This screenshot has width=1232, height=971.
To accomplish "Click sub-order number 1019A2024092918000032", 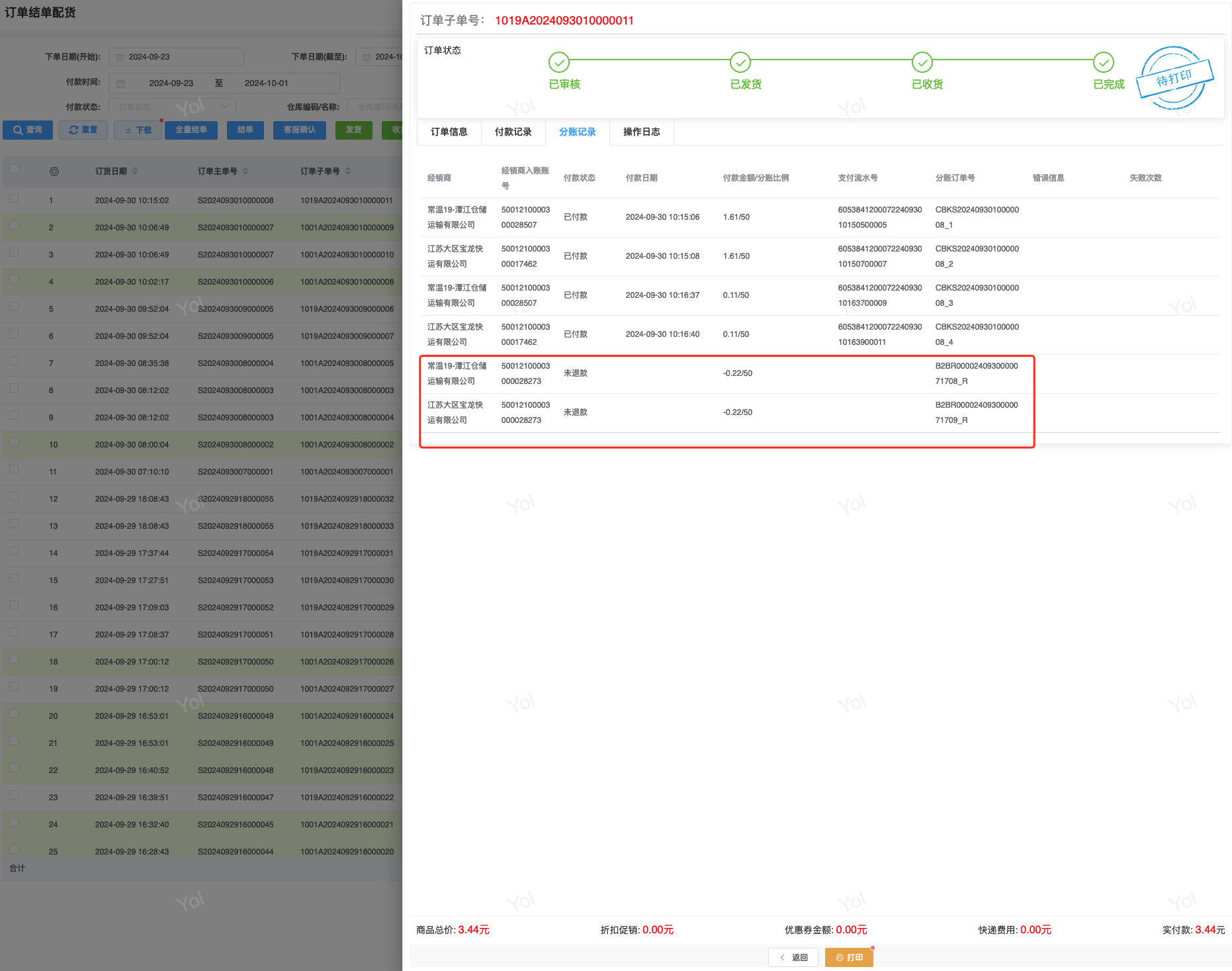I will [x=347, y=499].
